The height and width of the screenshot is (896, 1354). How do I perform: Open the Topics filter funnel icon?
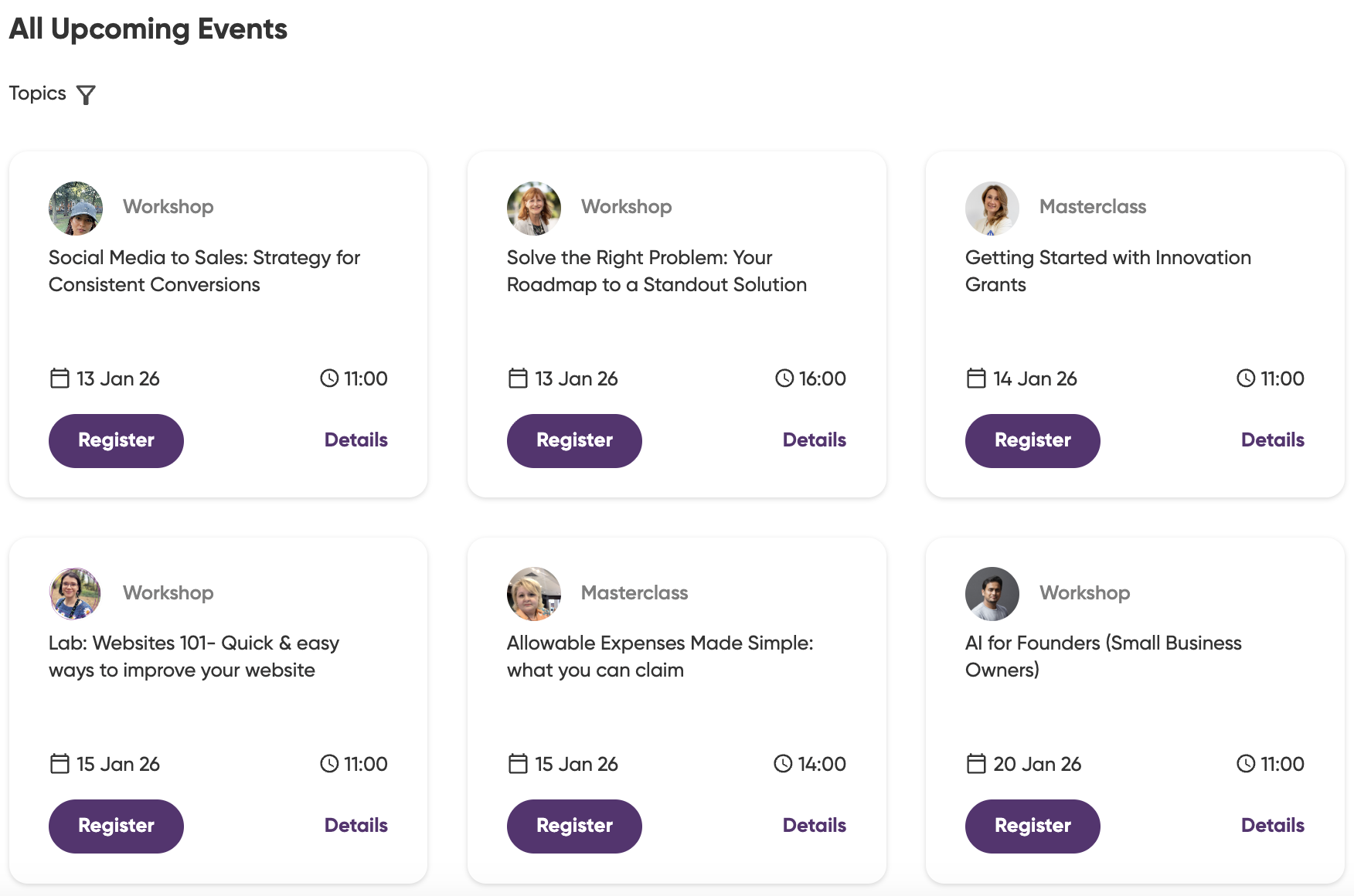point(87,95)
